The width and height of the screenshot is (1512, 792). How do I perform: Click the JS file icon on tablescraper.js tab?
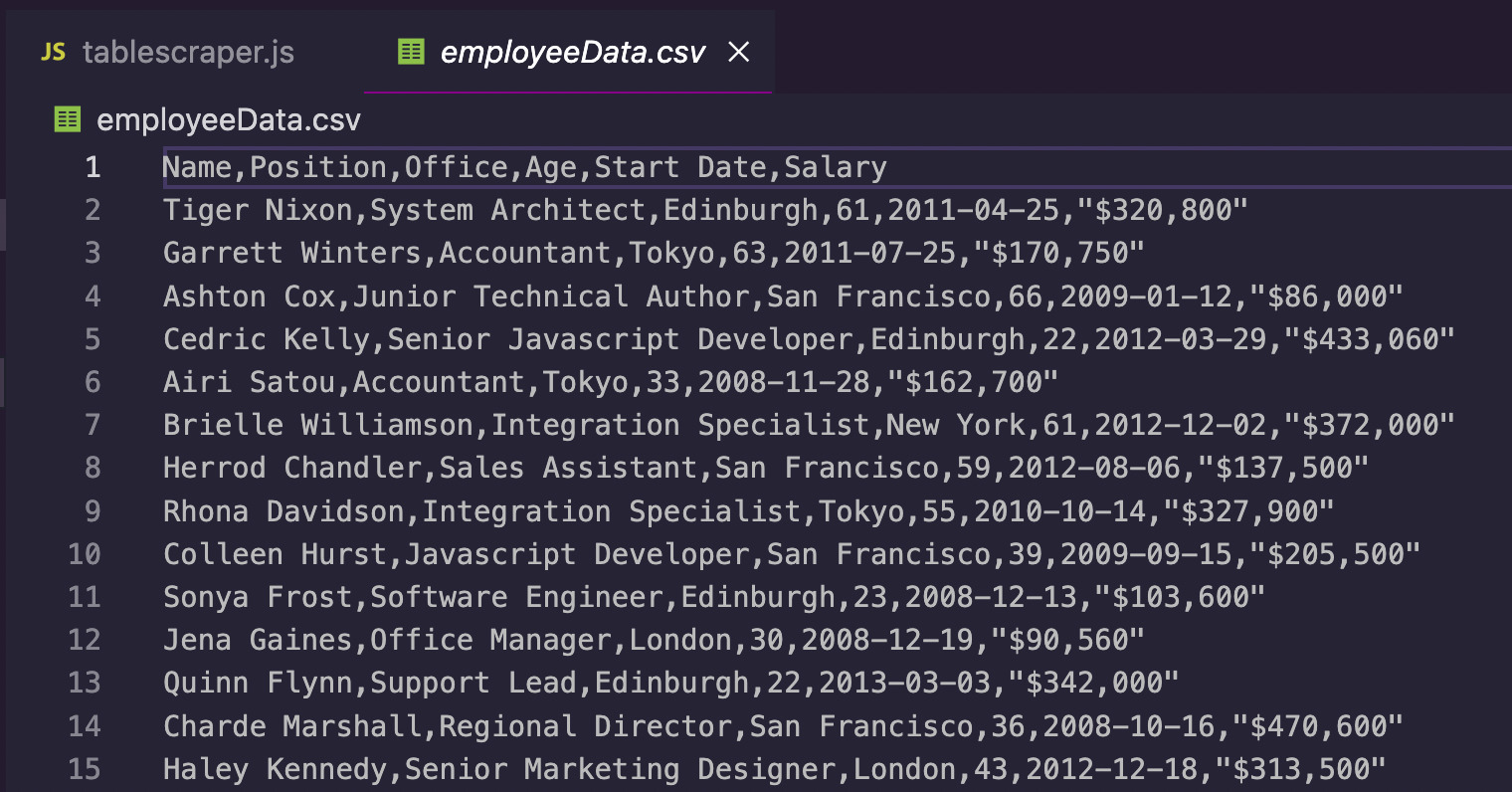[x=54, y=52]
